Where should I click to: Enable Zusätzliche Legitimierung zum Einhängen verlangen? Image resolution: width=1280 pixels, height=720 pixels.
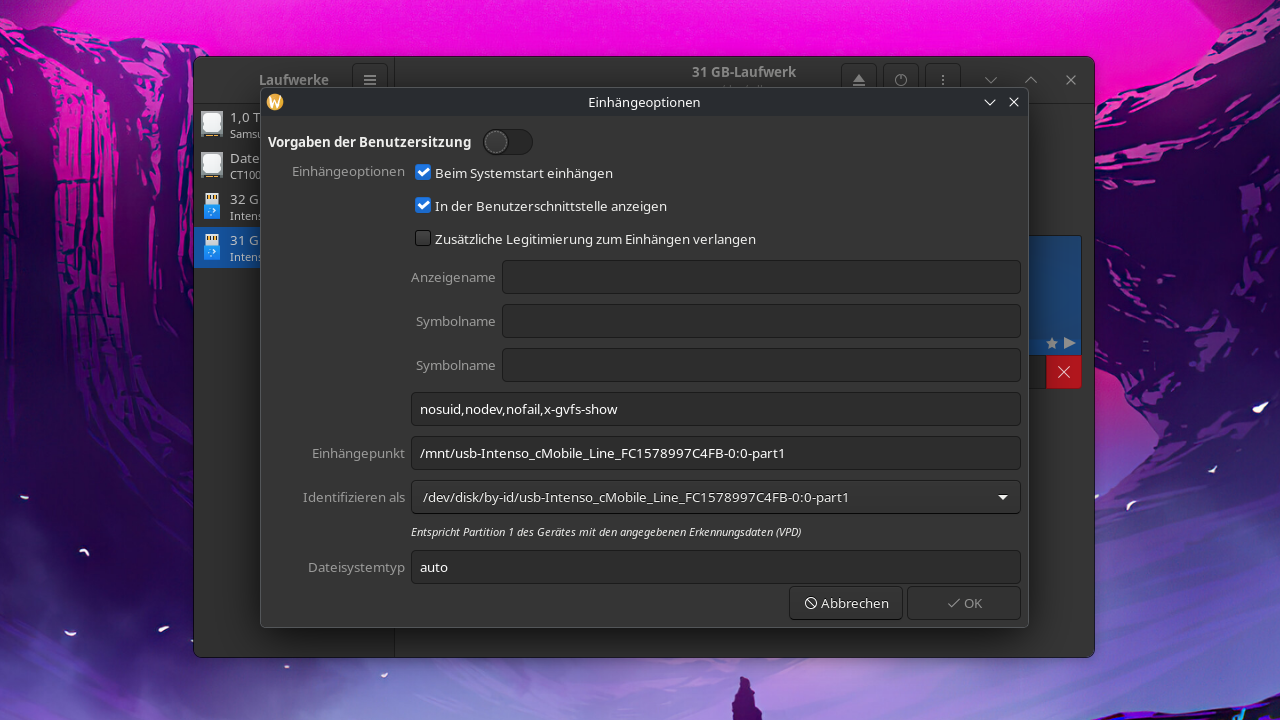pos(423,239)
